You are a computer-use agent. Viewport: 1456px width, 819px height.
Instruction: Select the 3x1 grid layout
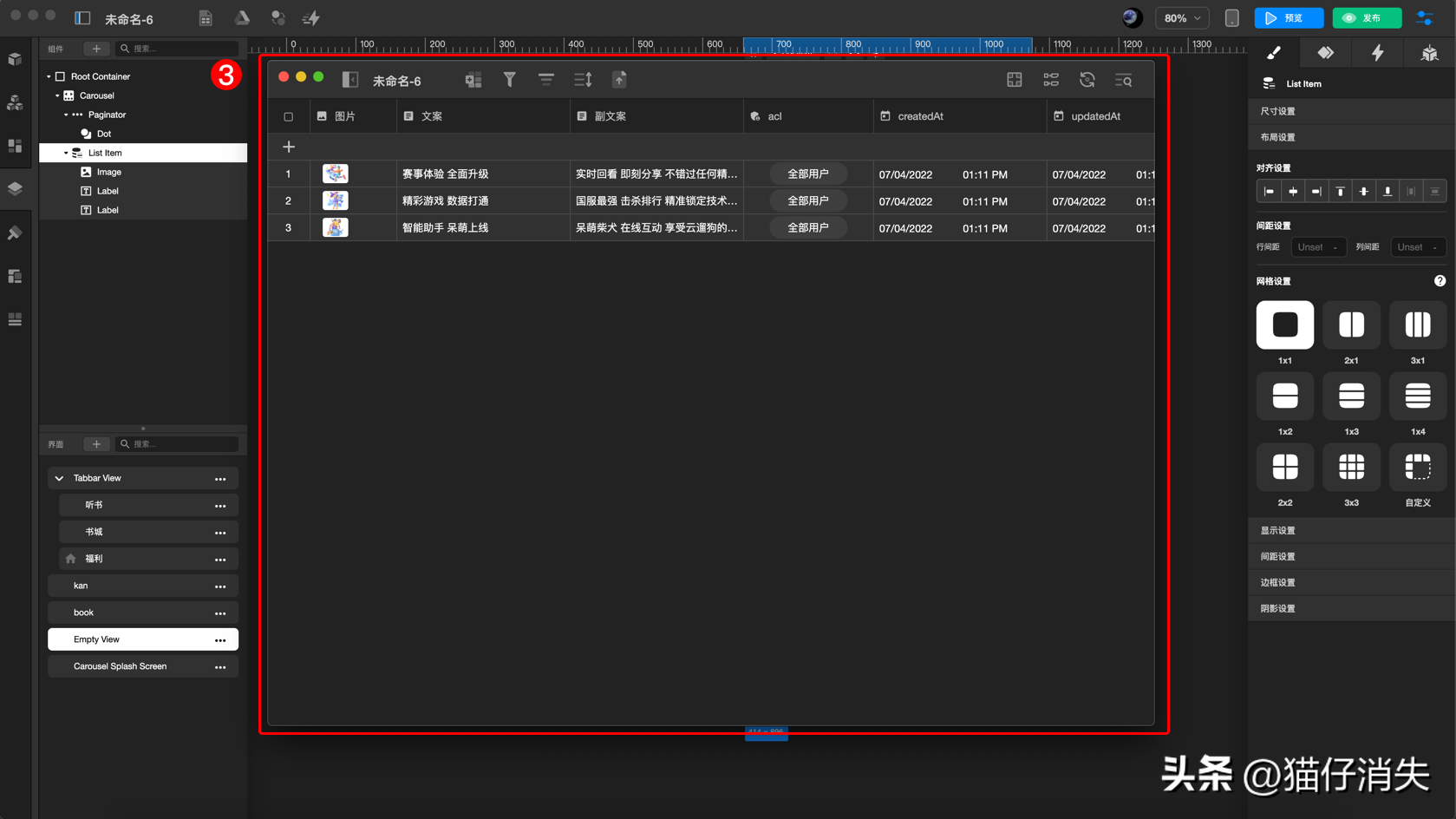[x=1418, y=325]
